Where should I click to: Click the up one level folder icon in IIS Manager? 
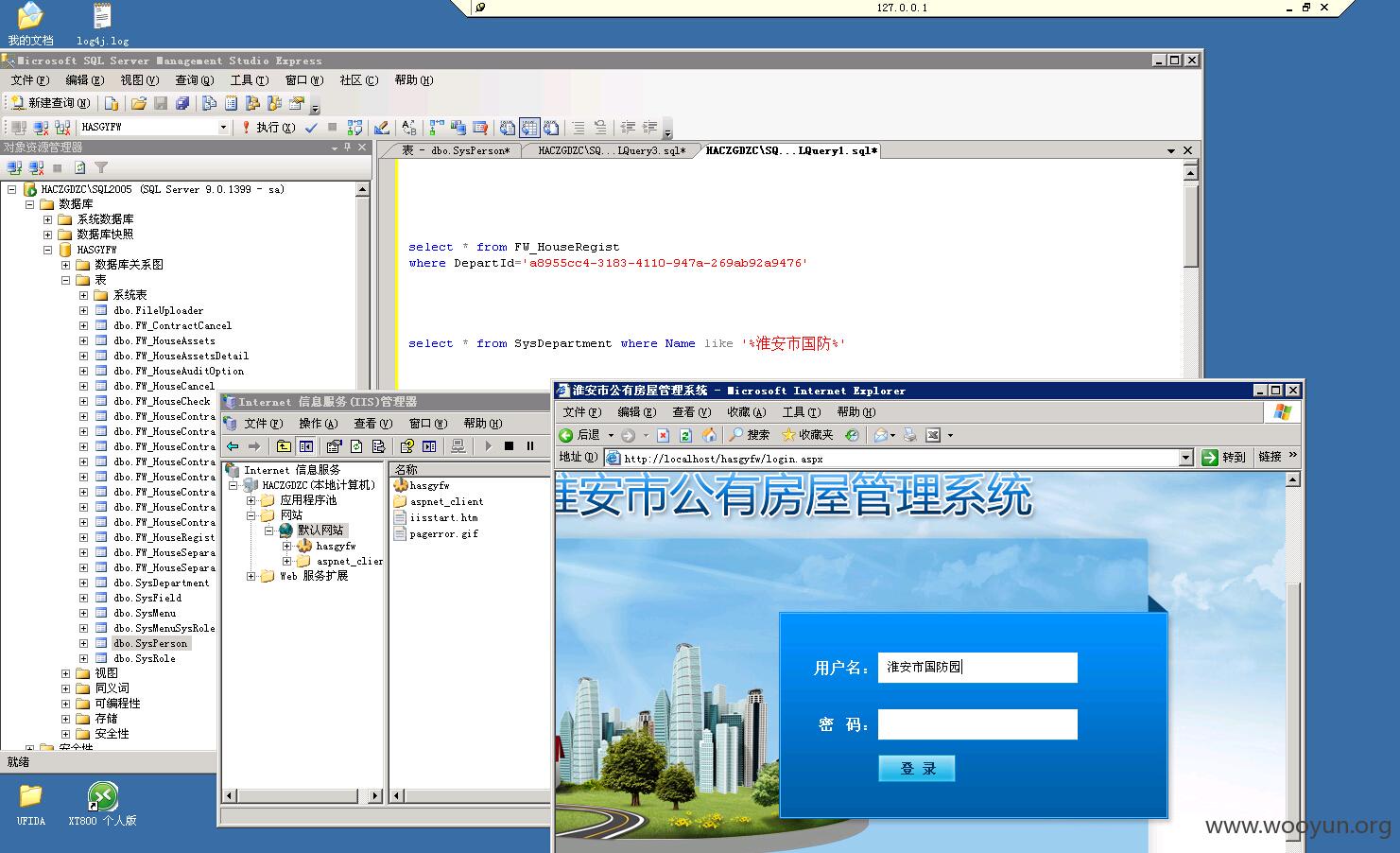[284, 446]
